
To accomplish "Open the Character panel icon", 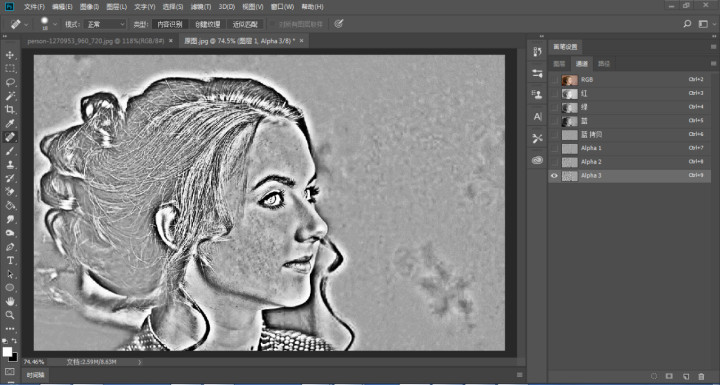I will (537, 117).
